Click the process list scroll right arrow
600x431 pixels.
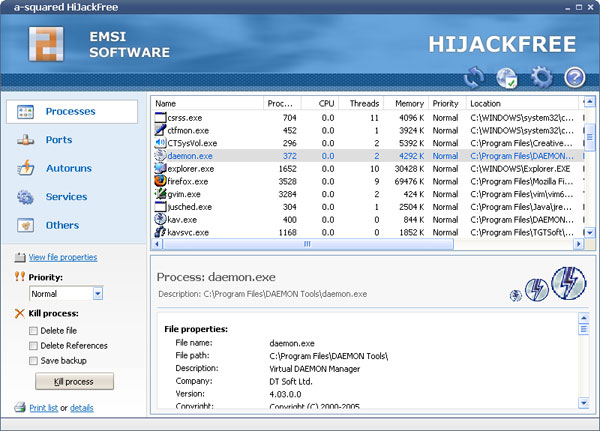pyautogui.click(x=578, y=244)
